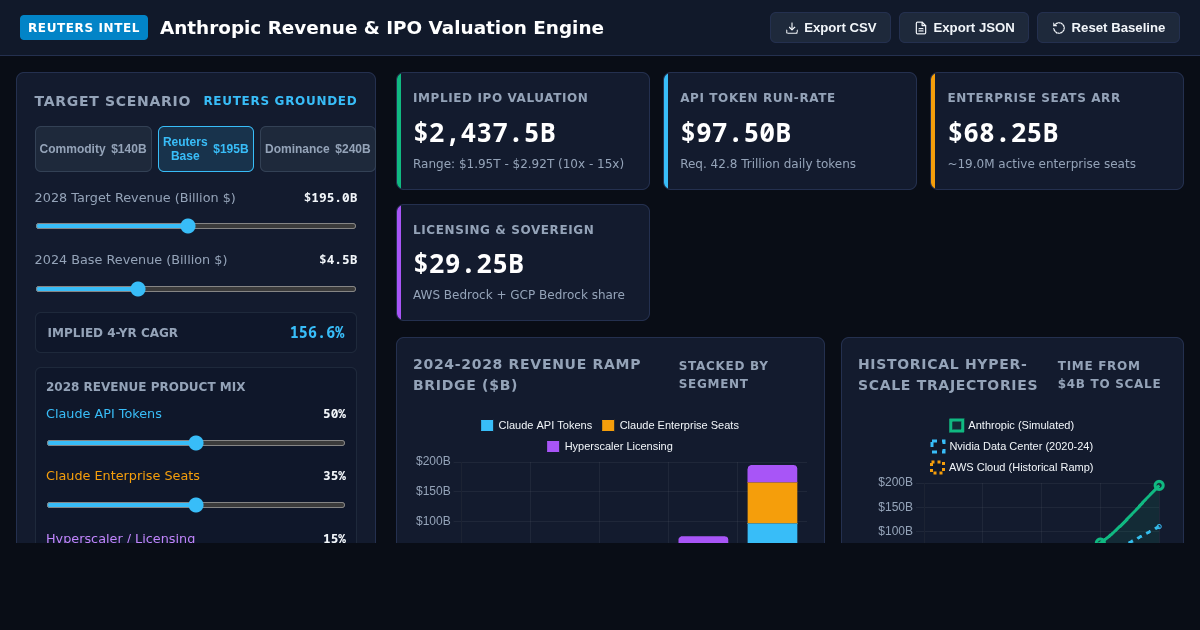The image size is (1200, 630).
Task: Click the Range: $1.95T - $2.92T text
Action: coord(518,164)
